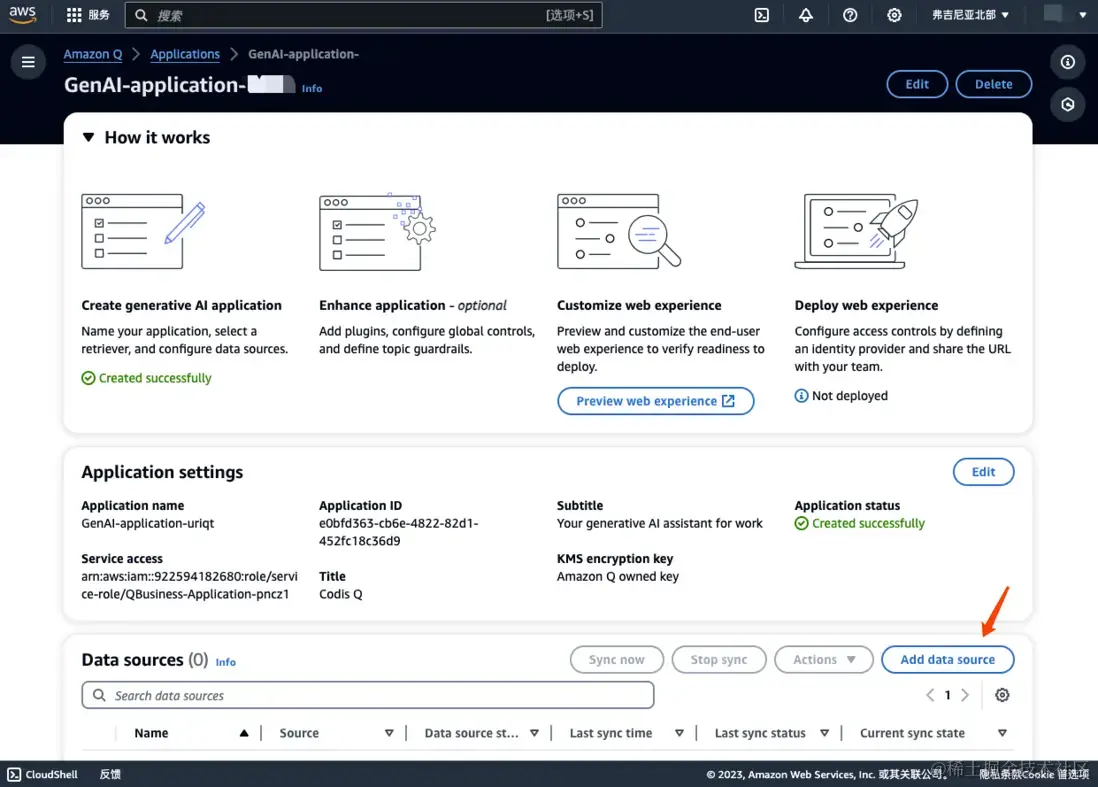
Task: Click the Search data sources field
Action: (x=368, y=695)
